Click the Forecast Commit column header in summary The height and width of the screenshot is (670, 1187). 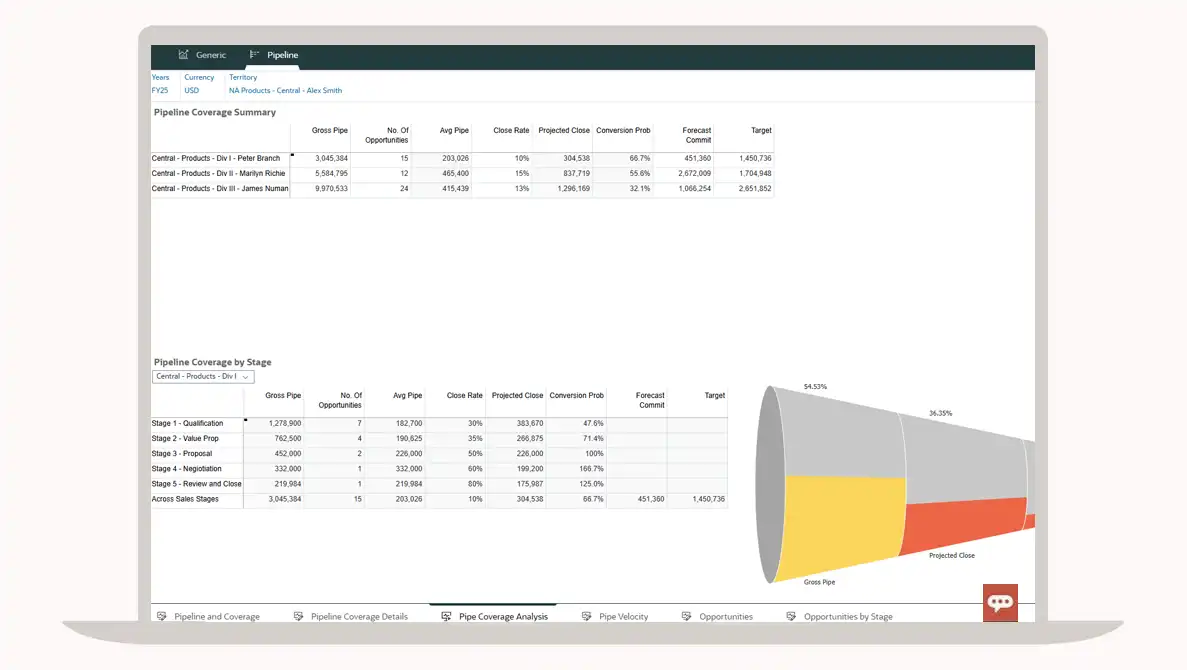click(696, 135)
